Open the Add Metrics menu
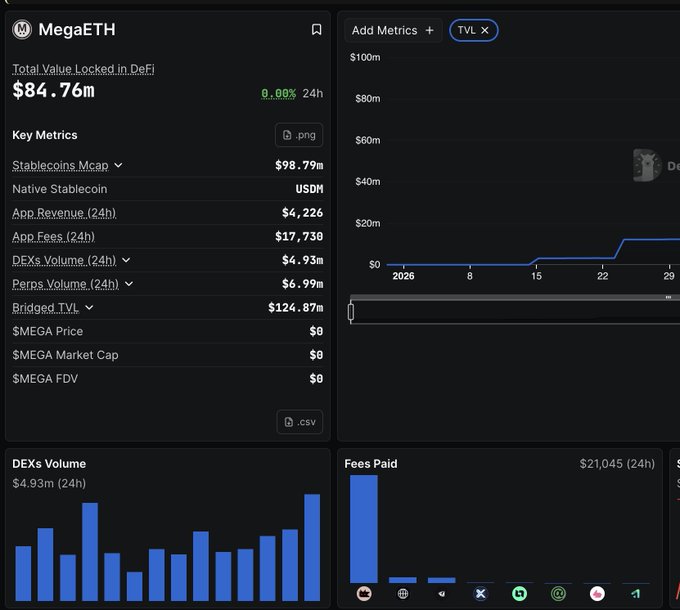680x610 pixels. 393,31
